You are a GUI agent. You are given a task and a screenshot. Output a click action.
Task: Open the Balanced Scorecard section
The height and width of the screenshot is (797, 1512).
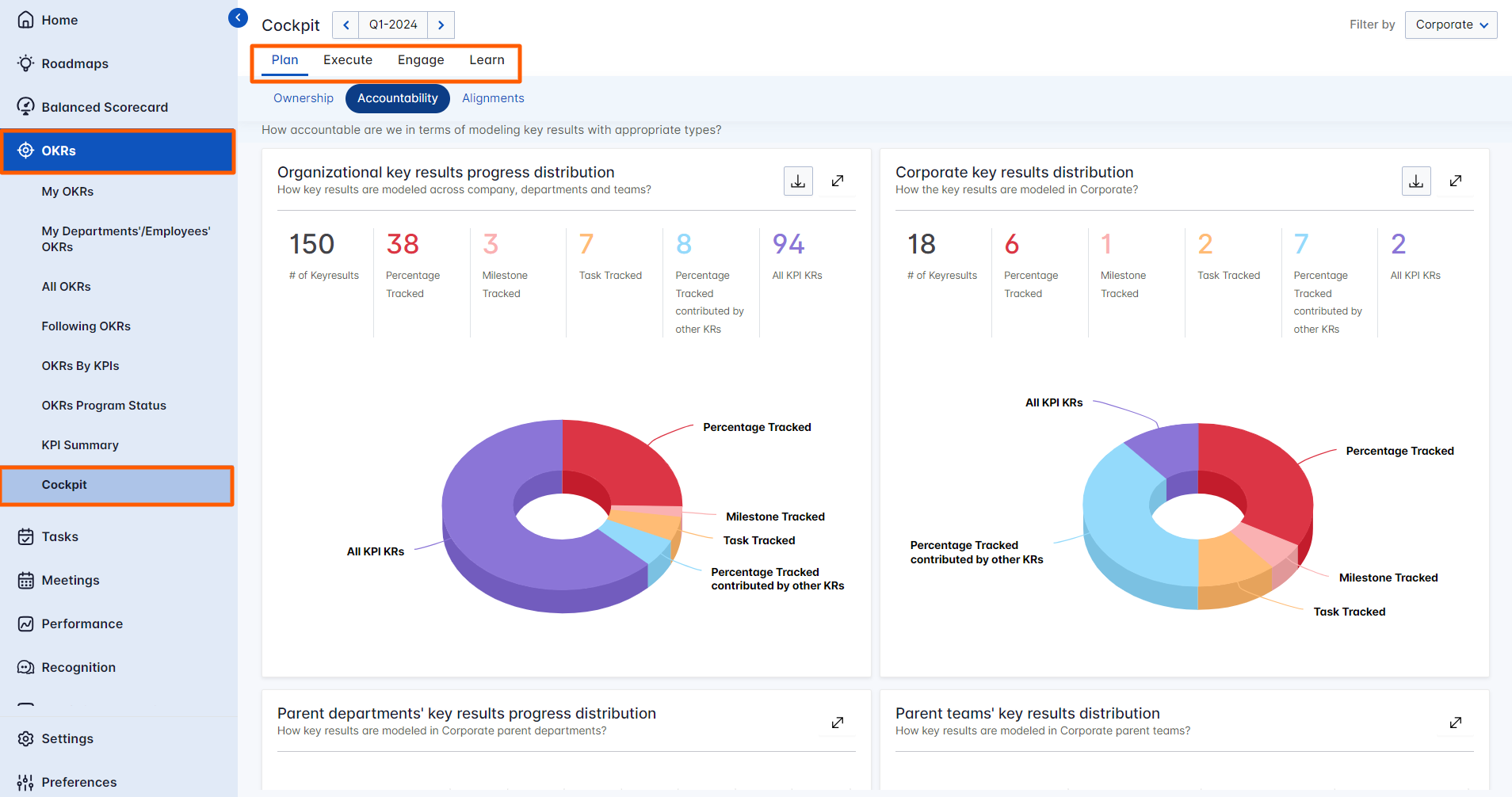(26, 106)
